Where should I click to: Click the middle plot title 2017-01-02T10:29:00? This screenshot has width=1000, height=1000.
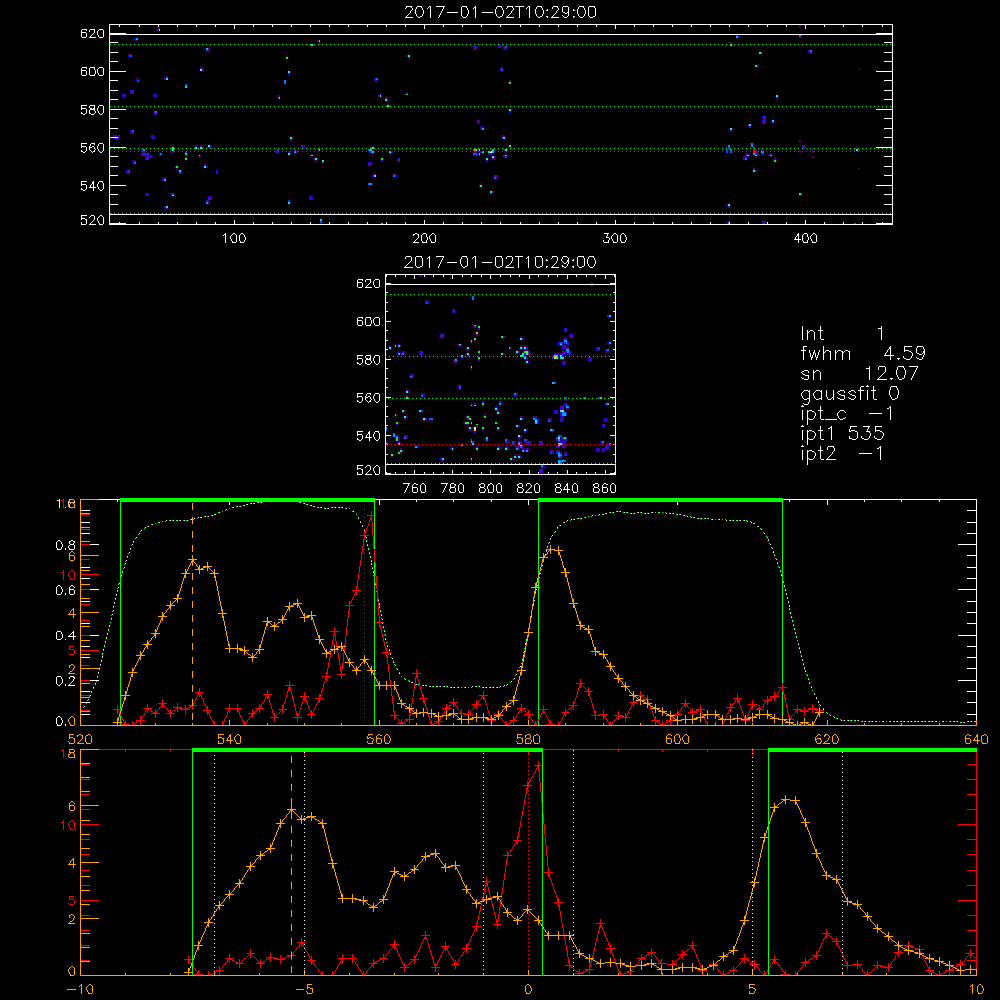click(x=500, y=262)
